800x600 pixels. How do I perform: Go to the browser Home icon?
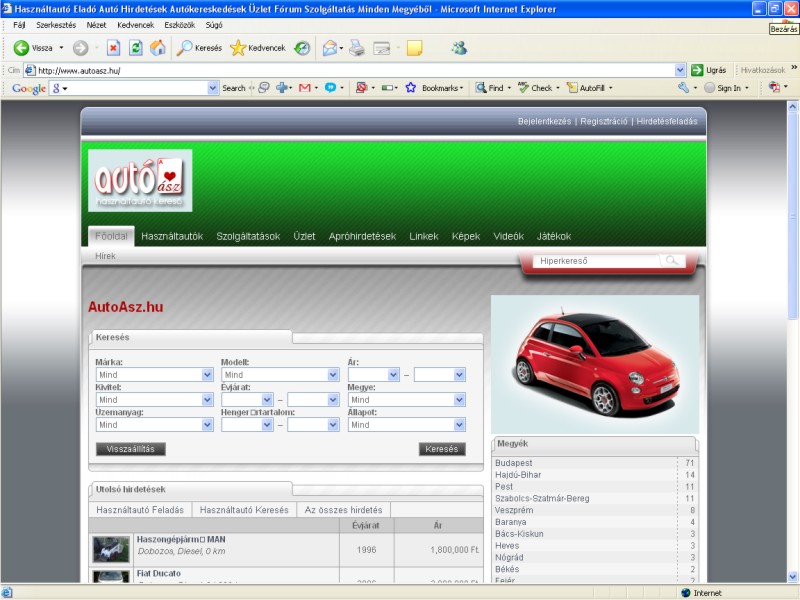[157, 47]
